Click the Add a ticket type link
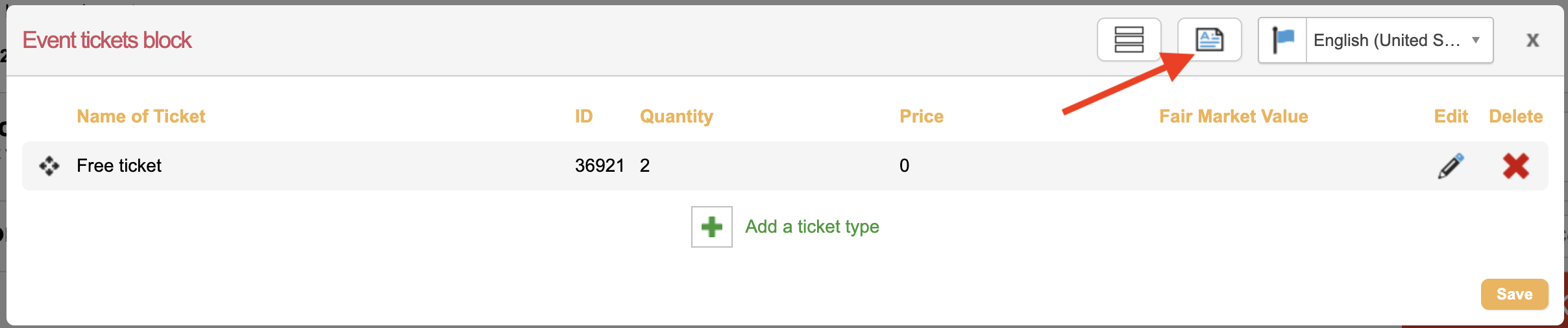Screen dimensions: 1568x328 [812, 227]
